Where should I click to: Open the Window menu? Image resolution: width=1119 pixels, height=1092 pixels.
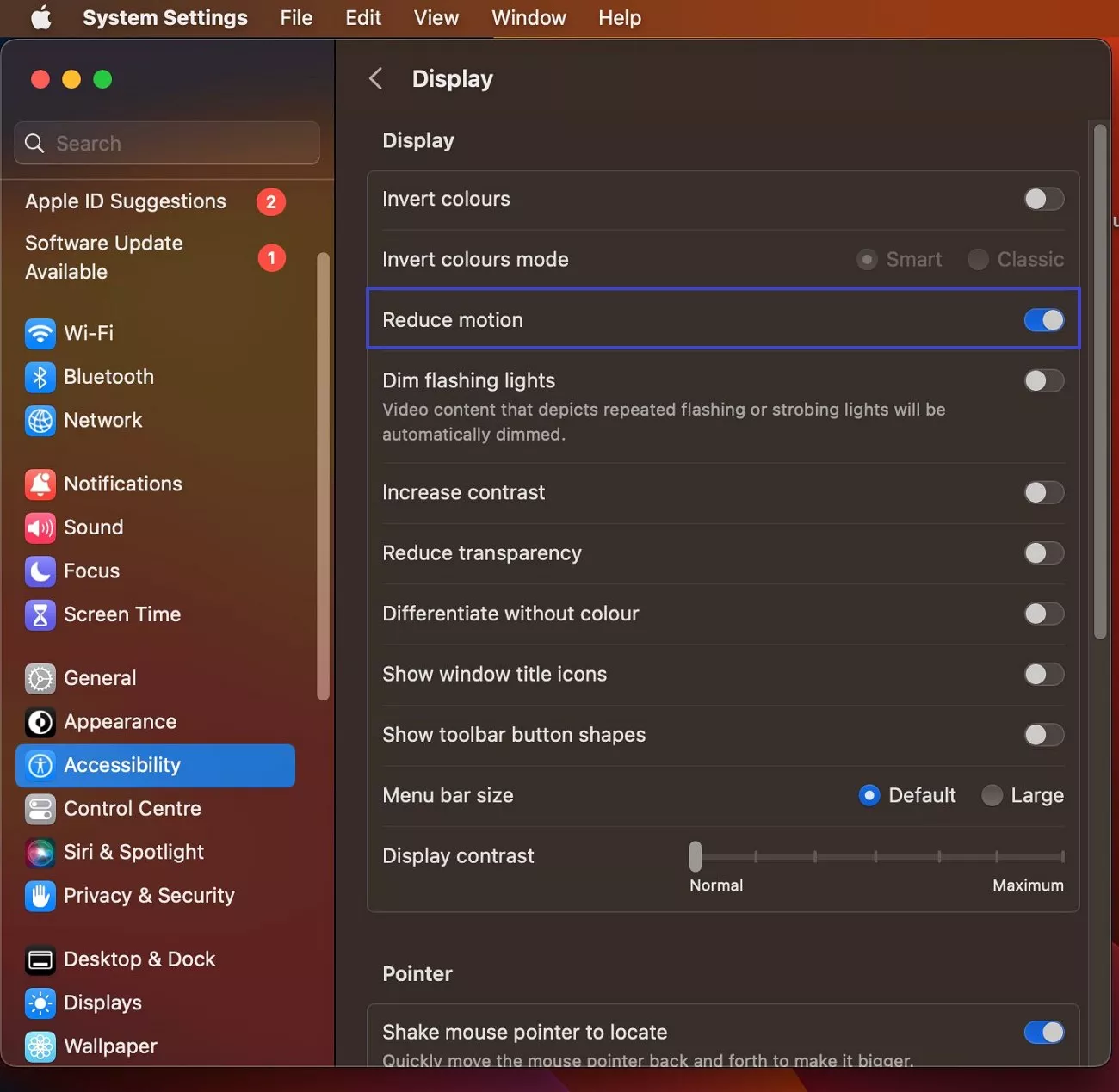[529, 17]
